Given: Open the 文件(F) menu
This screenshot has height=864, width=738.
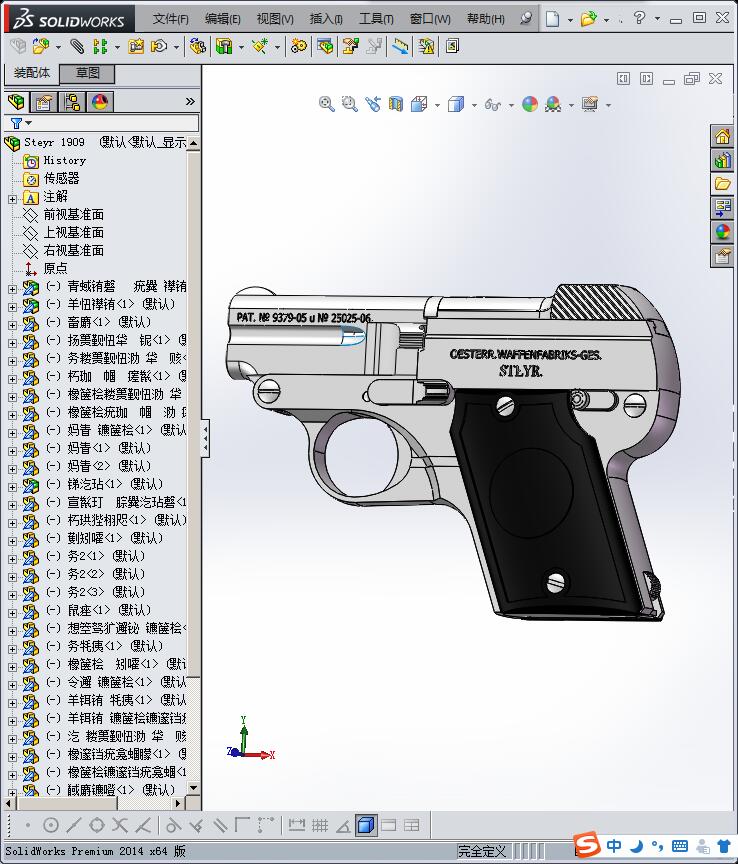Looking at the screenshot, I should coord(170,19).
